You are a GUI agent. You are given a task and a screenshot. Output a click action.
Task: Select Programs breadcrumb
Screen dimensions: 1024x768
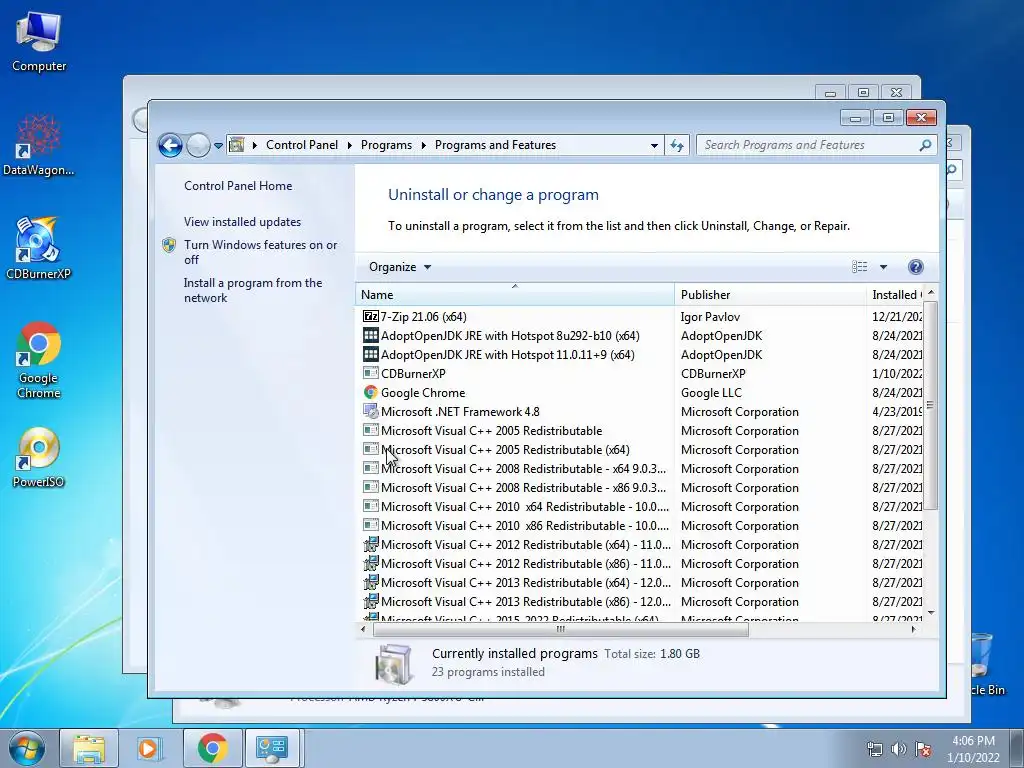[386, 145]
